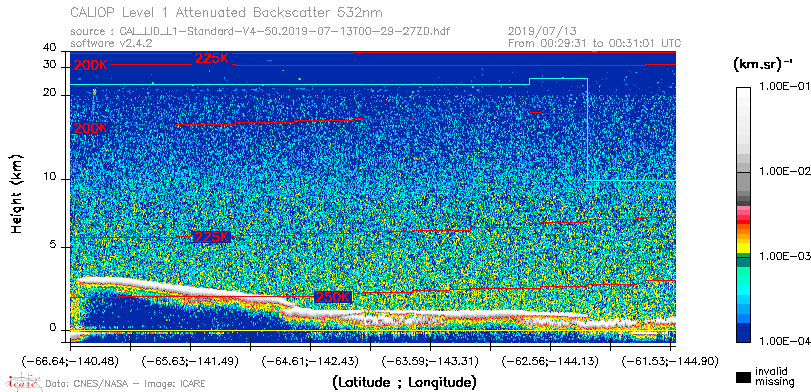Click the 'software v2.4.2' text

pyautogui.click(x=111, y=43)
